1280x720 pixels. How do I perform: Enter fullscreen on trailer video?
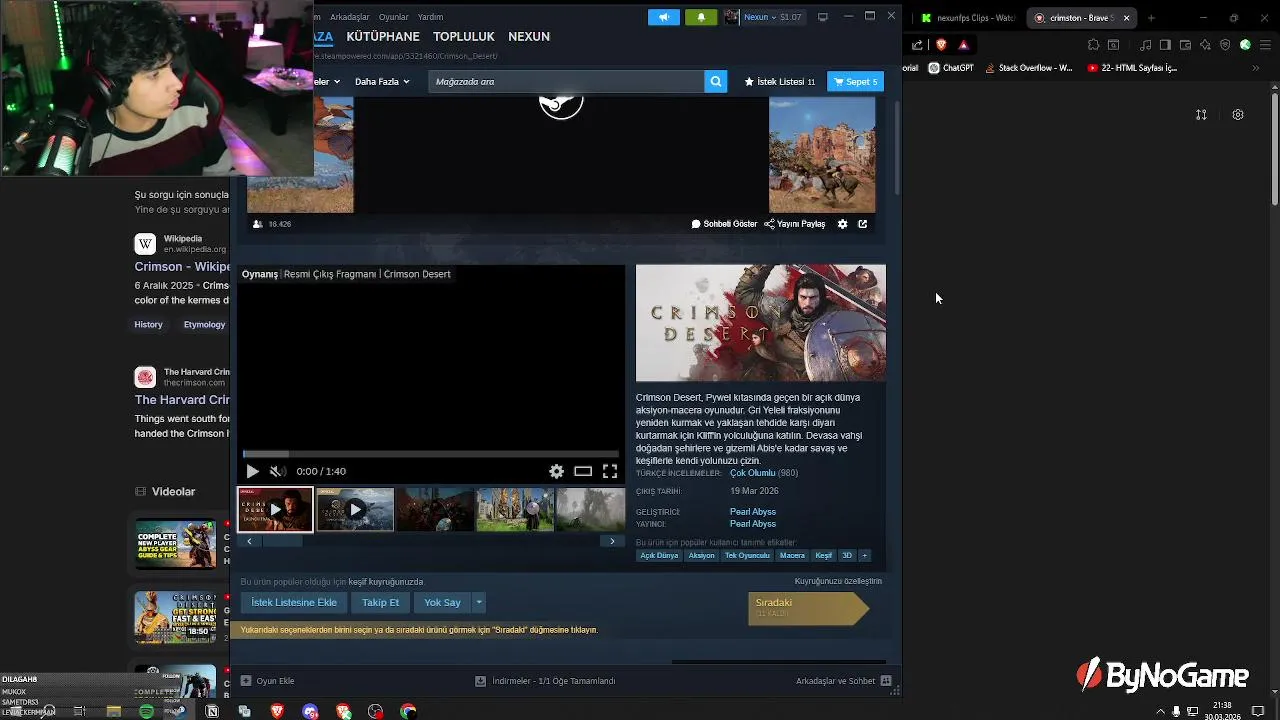tap(609, 471)
